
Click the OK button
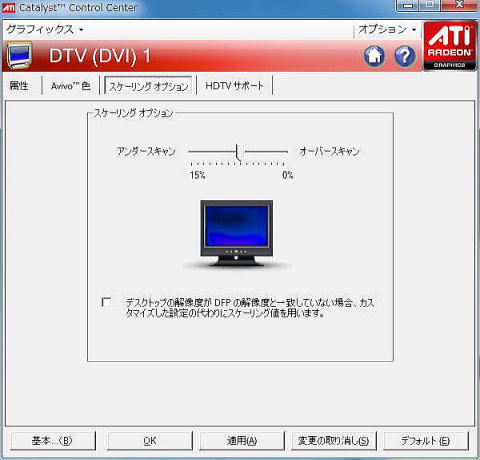[x=150, y=441]
